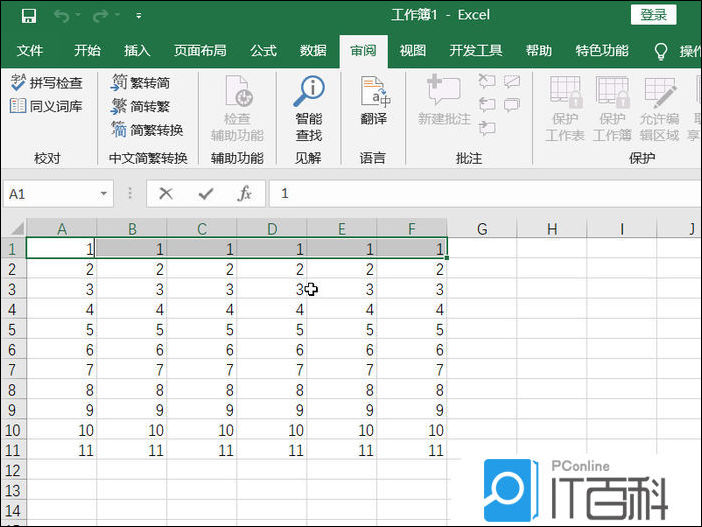This screenshot has width=702, height=527.
Task: Click the 翻译 translate icon
Action: pyautogui.click(x=374, y=91)
